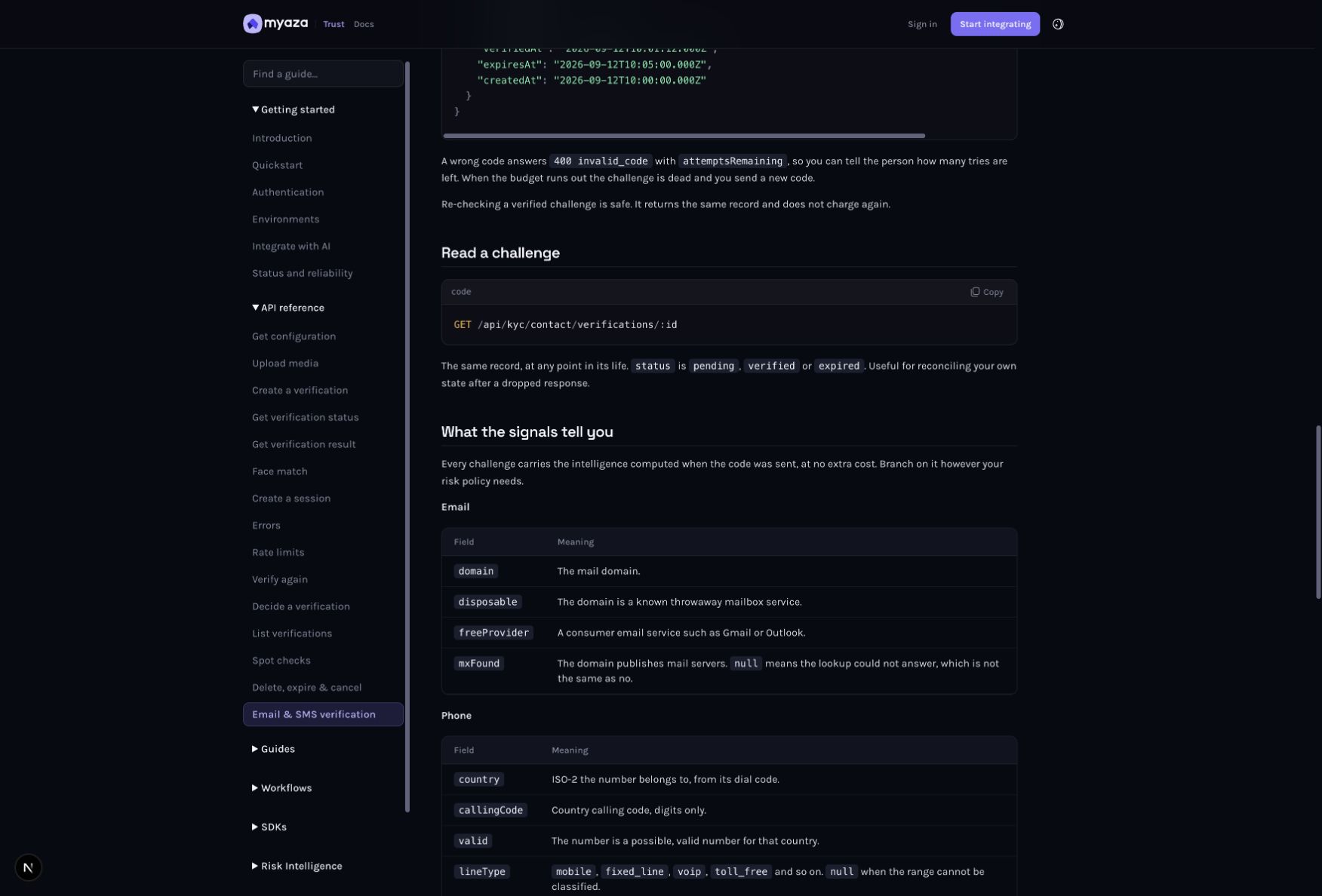Expand the Risk Intelligence section

pos(297,867)
